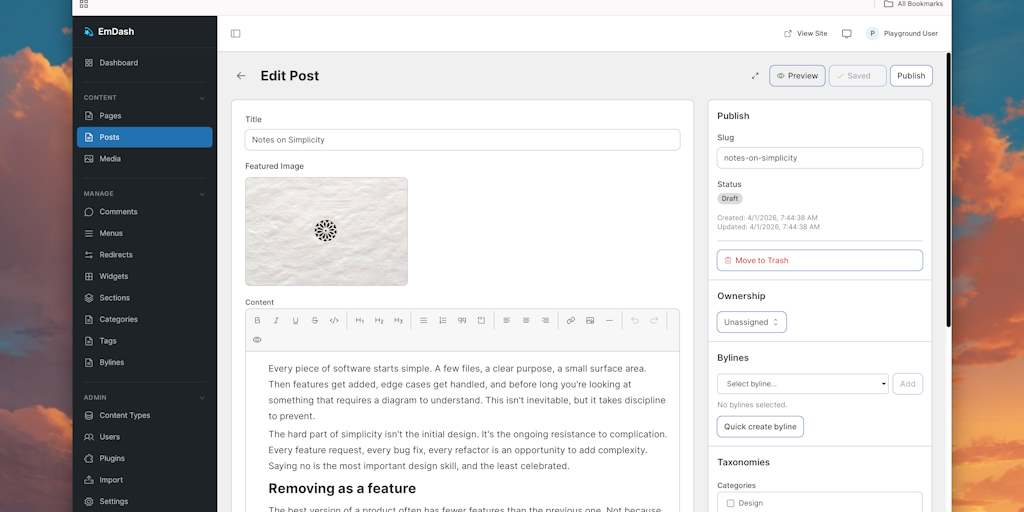
Task: Insert inline code with the code icon
Action: [334, 321]
